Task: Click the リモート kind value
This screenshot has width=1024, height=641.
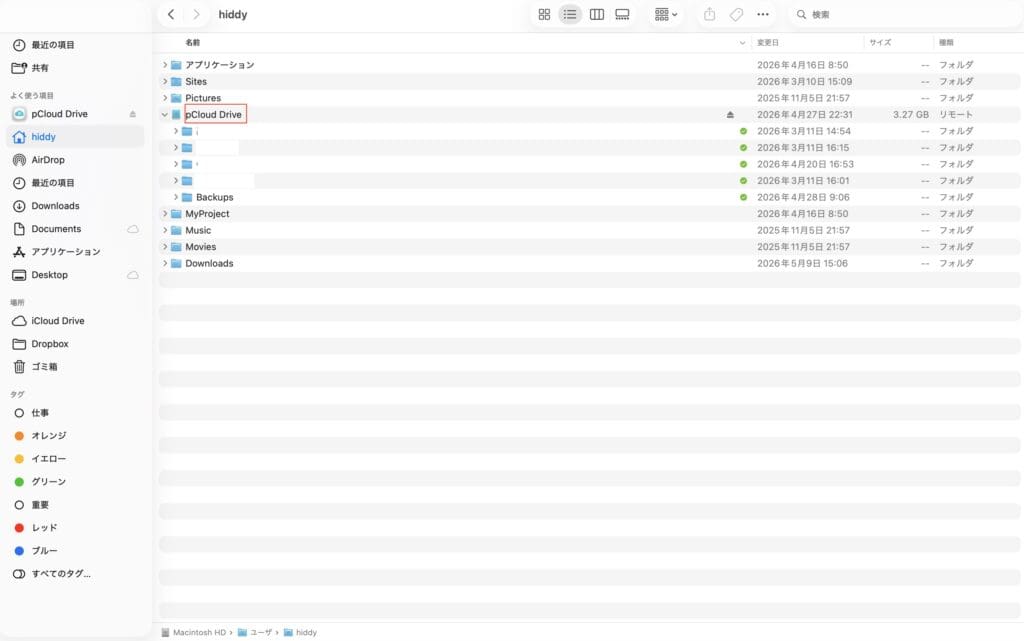Action: [956, 115]
